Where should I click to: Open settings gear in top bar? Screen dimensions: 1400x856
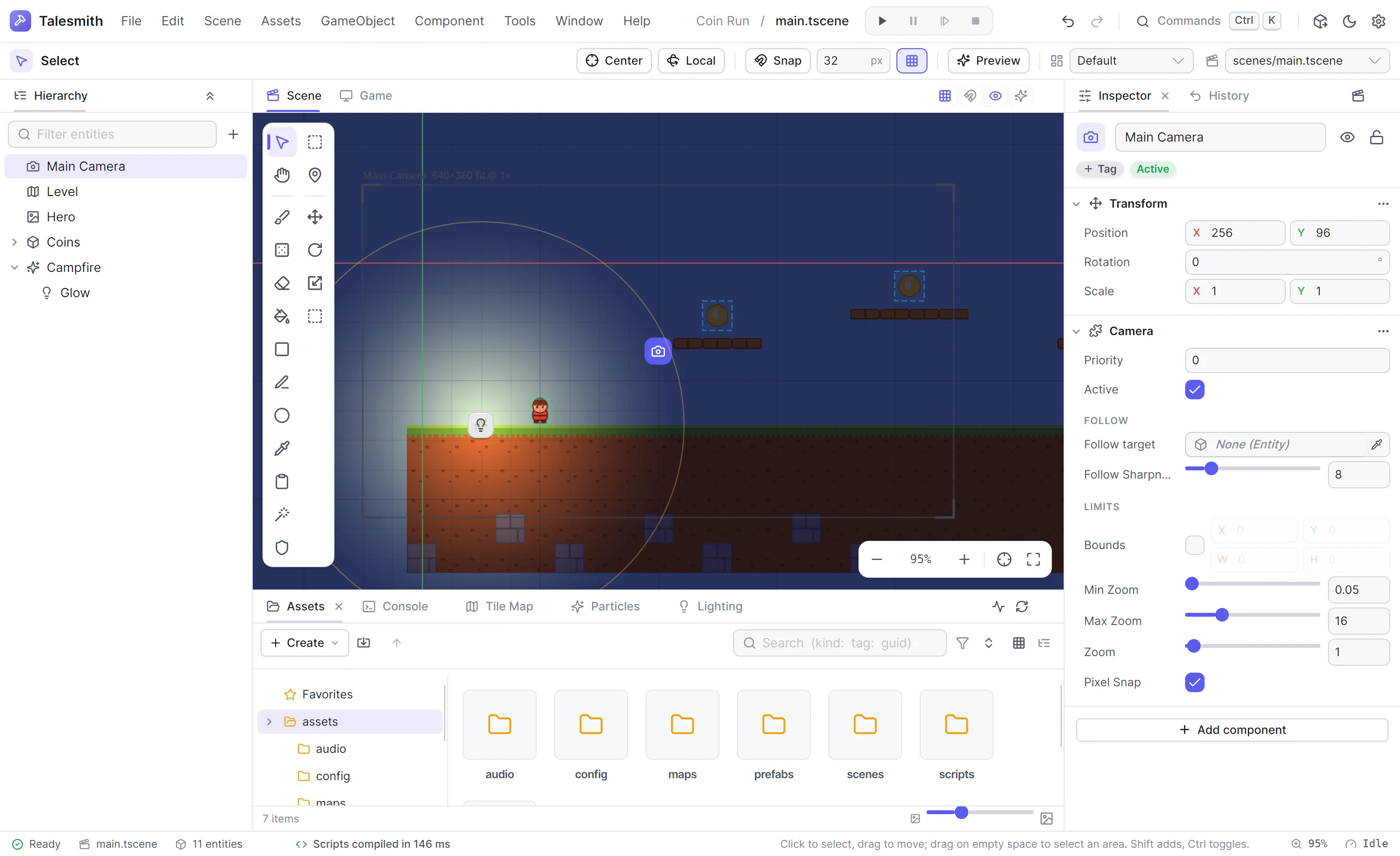[x=1379, y=21]
